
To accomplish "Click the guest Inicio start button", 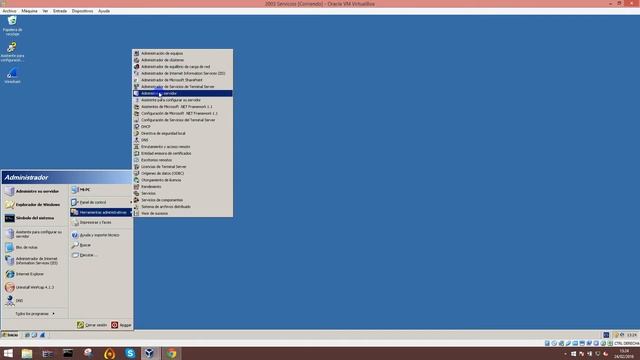I will (x=10, y=335).
